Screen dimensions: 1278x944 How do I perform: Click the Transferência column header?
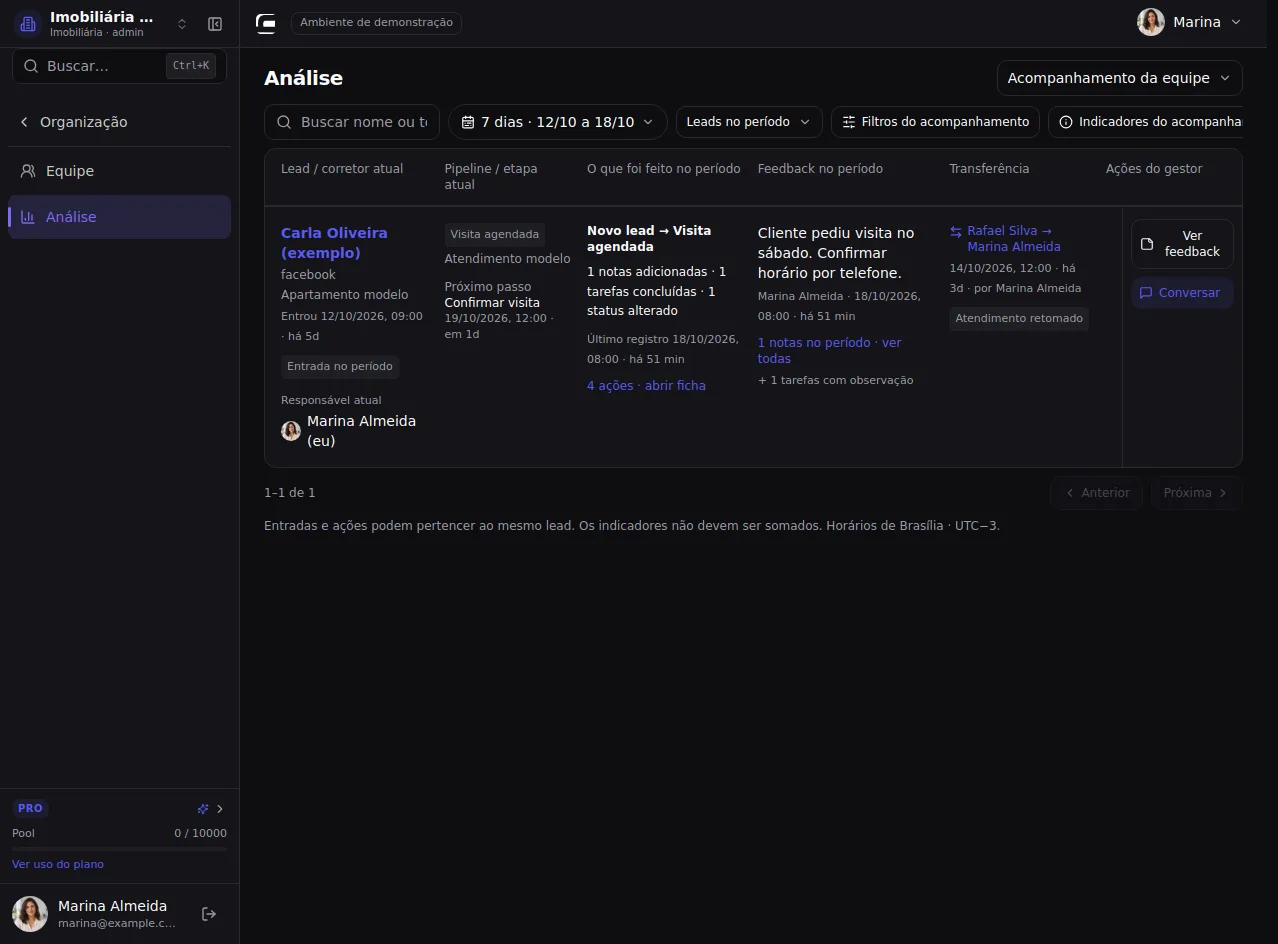[989, 169]
